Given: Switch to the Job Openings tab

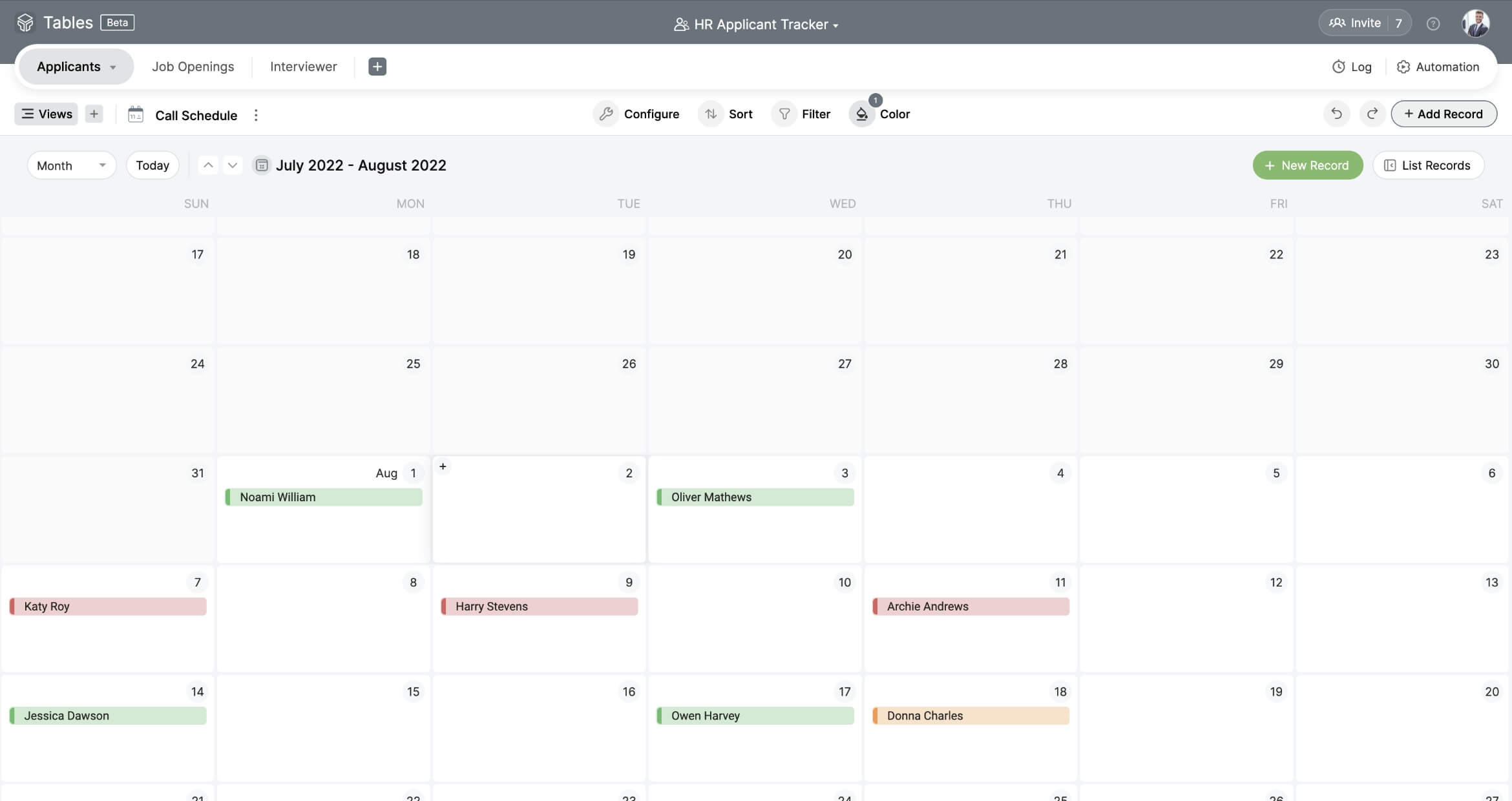Looking at the screenshot, I should [193, 67].
